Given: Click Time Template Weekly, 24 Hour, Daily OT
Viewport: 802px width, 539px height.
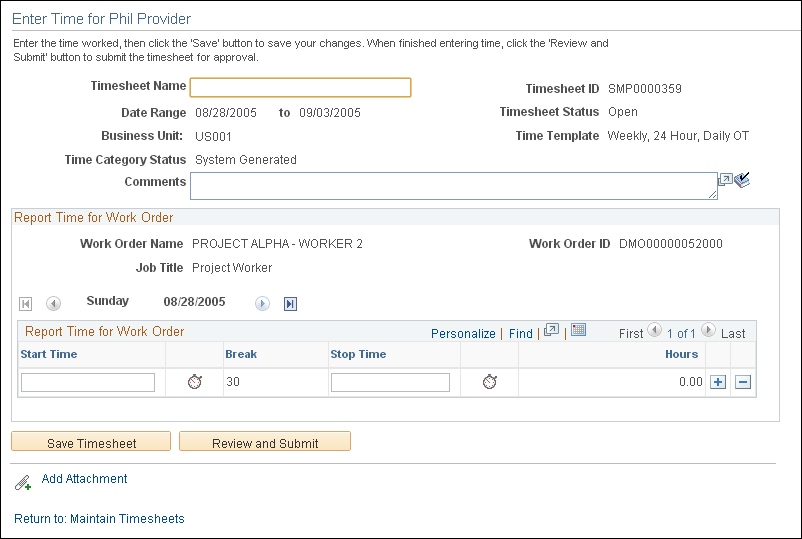Looking at the screenshot, I should pos(678,136).
